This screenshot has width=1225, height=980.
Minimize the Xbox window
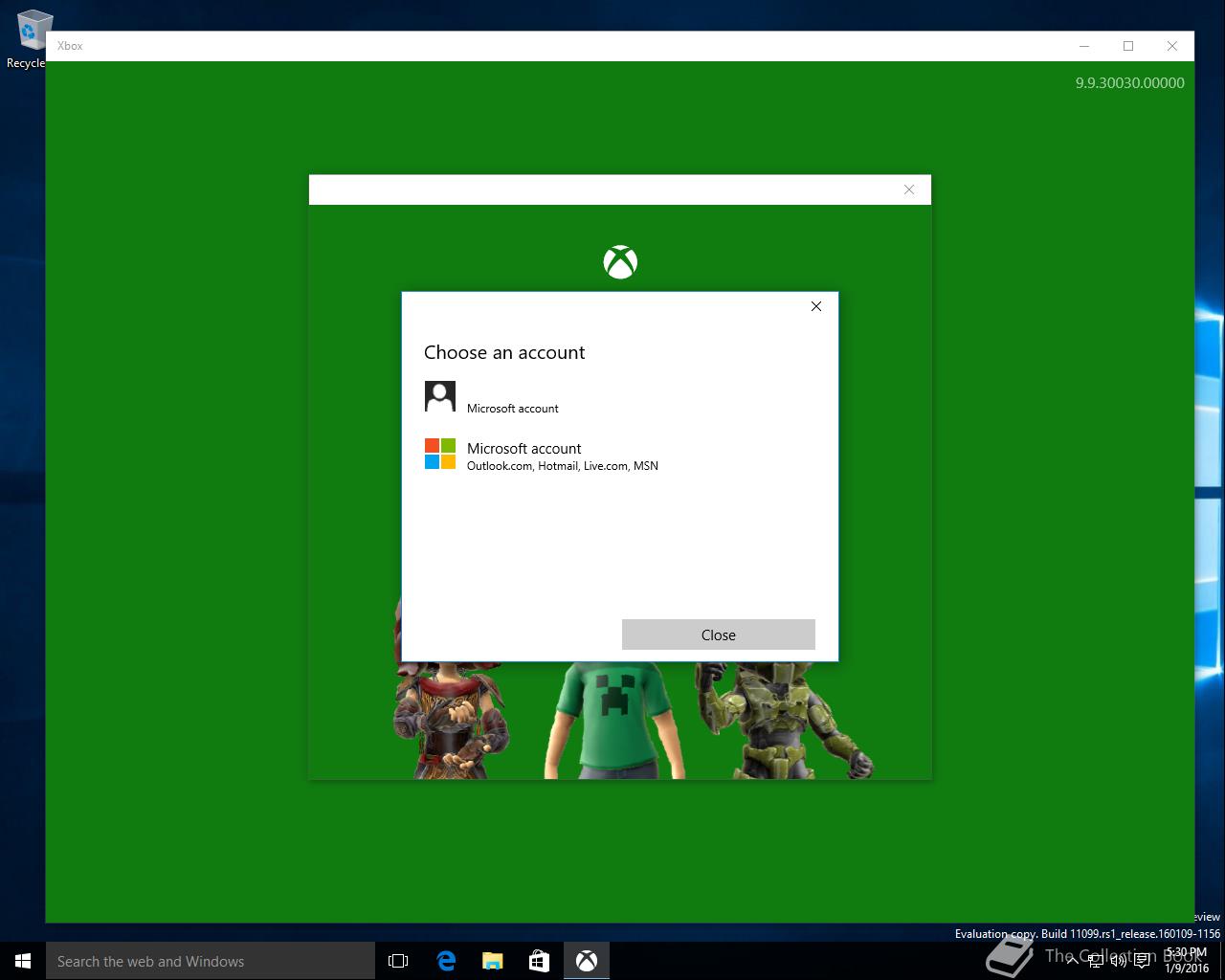1084,46
